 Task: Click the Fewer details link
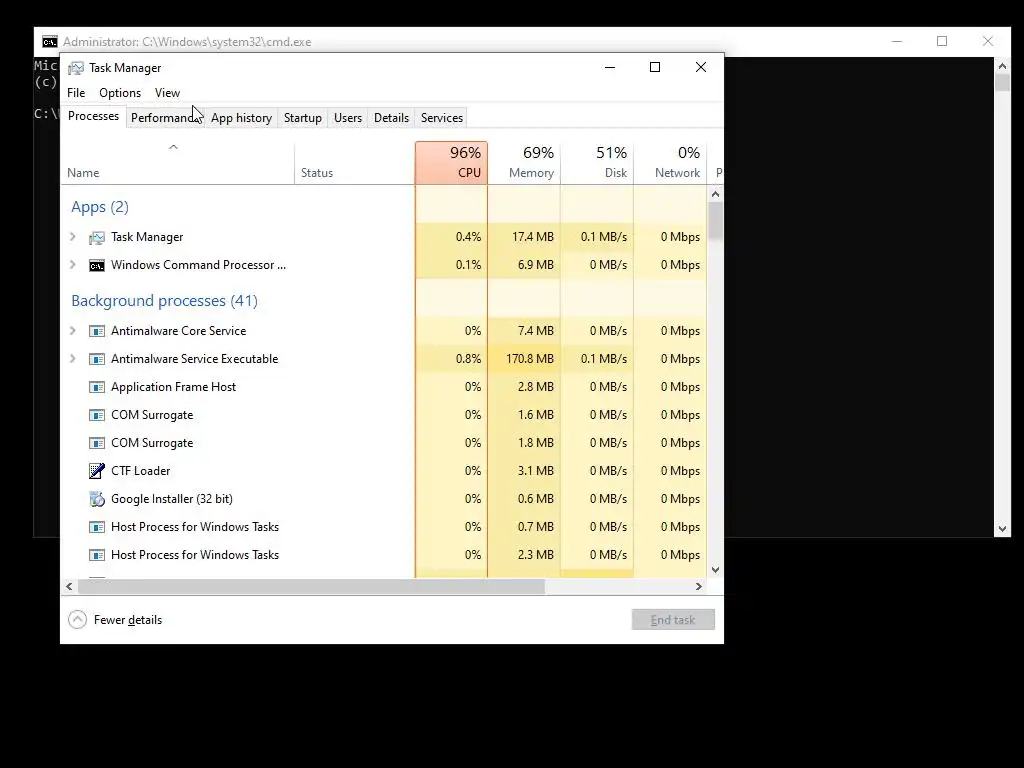127,620
